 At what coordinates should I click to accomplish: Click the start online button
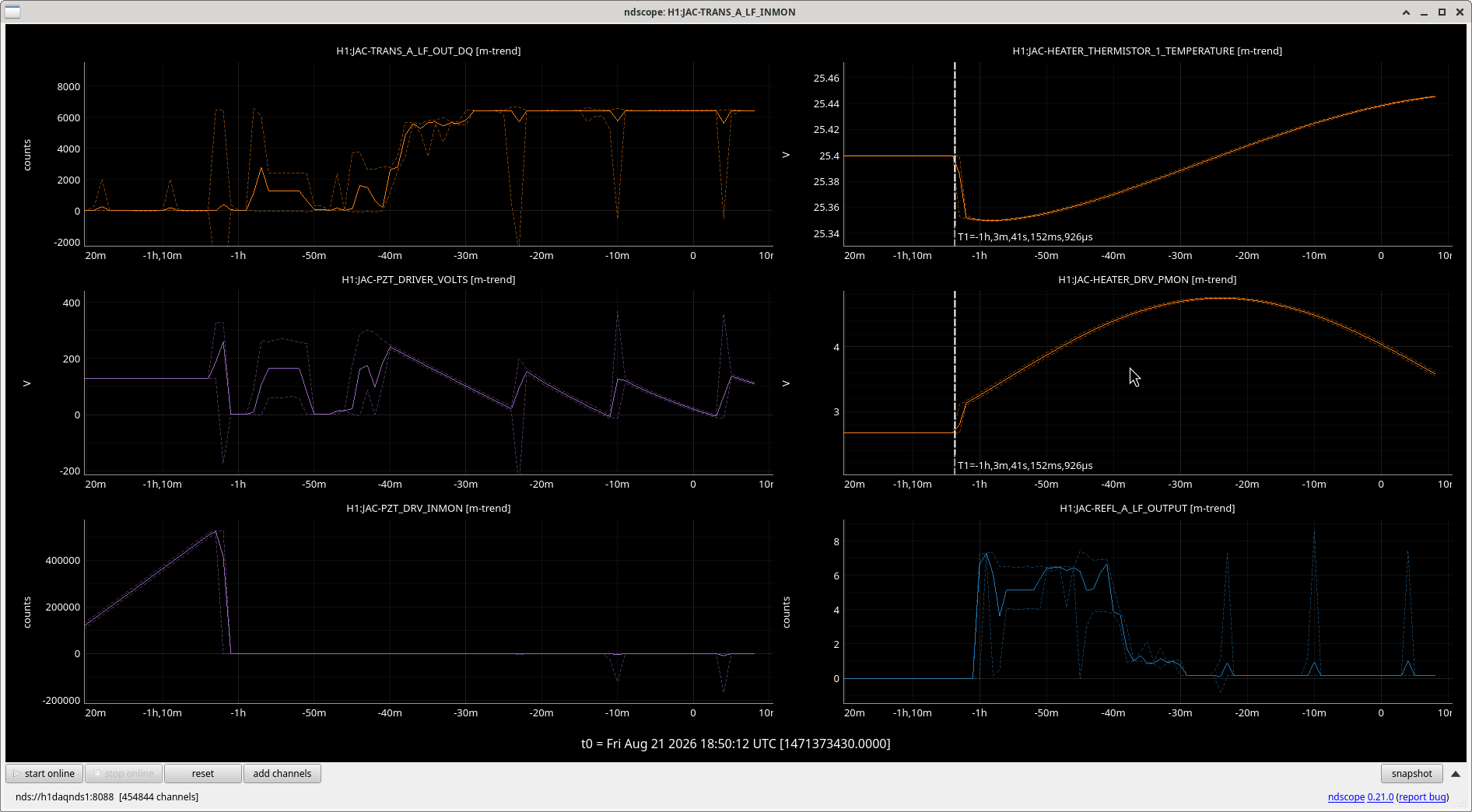44,774
